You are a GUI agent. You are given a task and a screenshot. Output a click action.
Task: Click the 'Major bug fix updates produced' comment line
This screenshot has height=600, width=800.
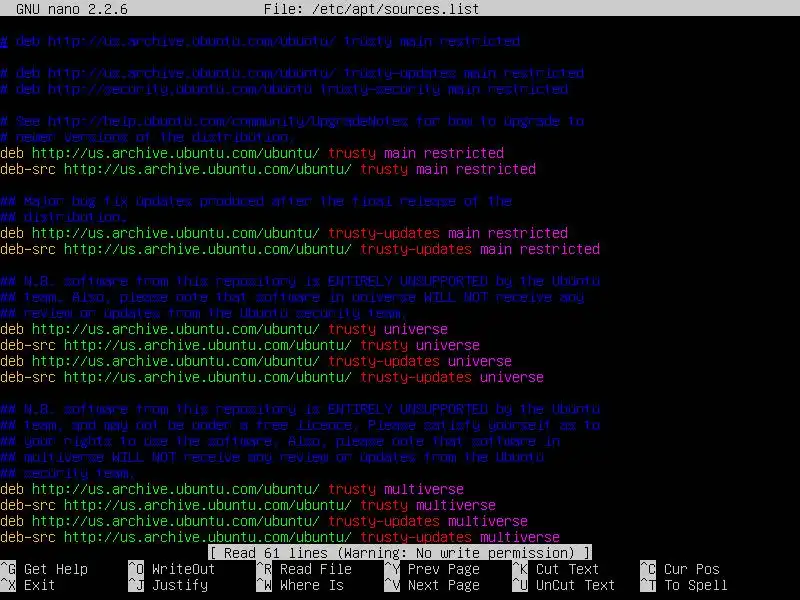click(256, 201)
